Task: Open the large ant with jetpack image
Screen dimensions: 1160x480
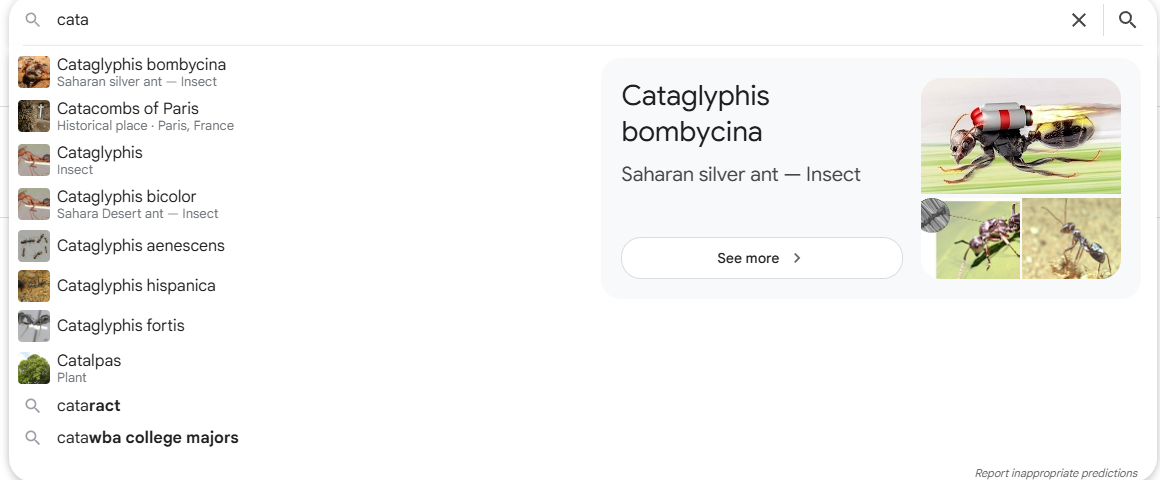Action: 1020,135
